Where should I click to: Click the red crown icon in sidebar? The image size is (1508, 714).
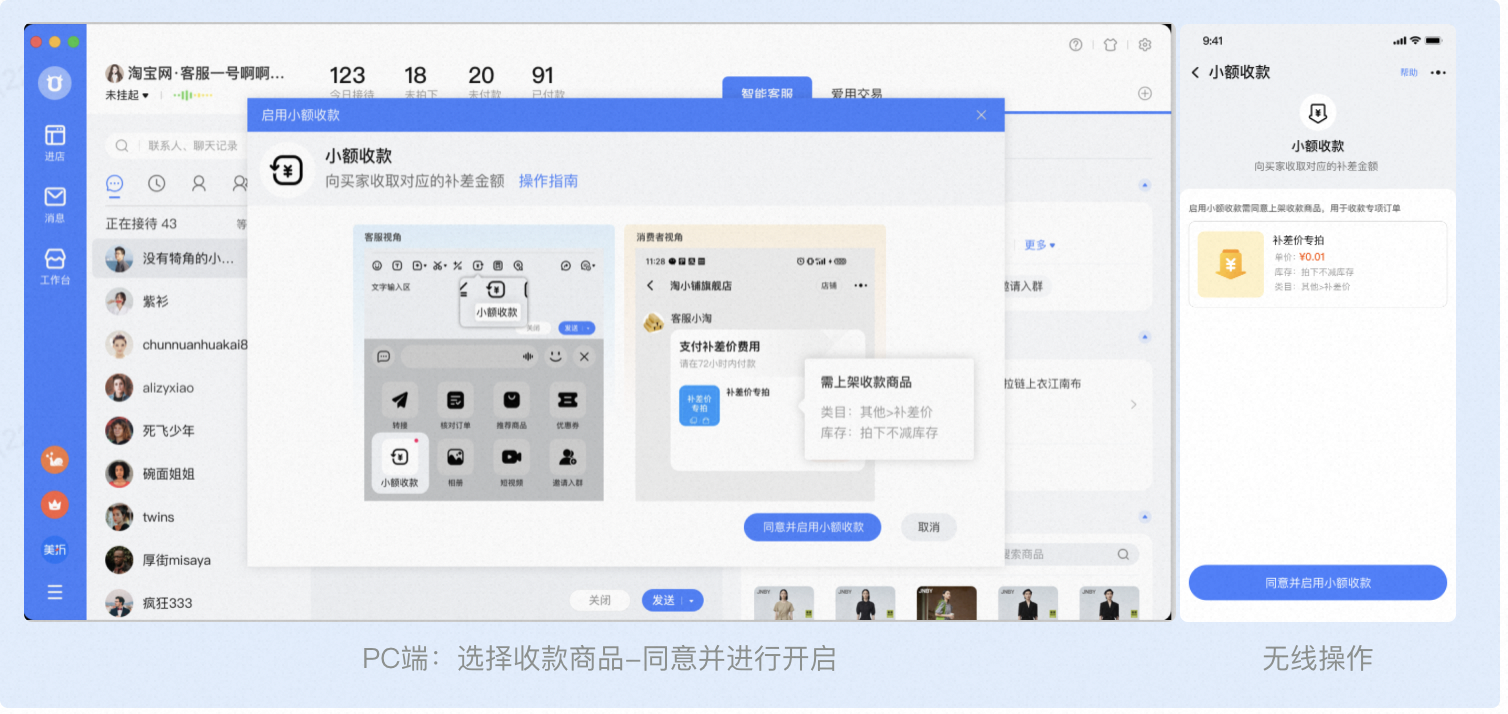point(55,505)
